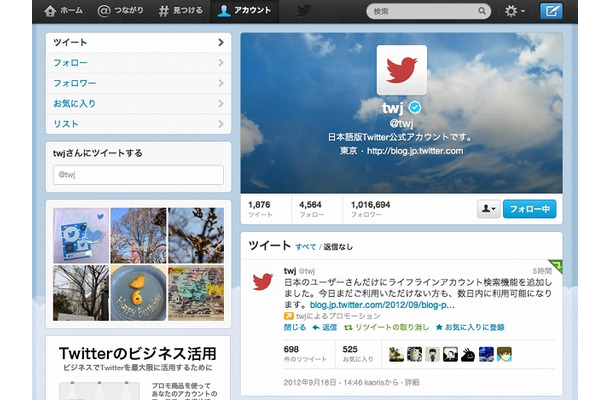The image size is (610, 400).
Task: Click リツイートの取り消し undo retweet
Action: pos(386,327)
